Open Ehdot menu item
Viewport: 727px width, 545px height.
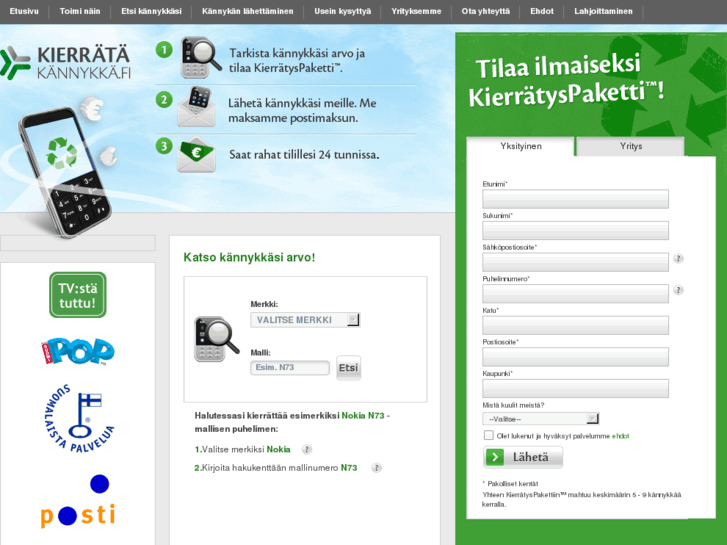[542, 11]
